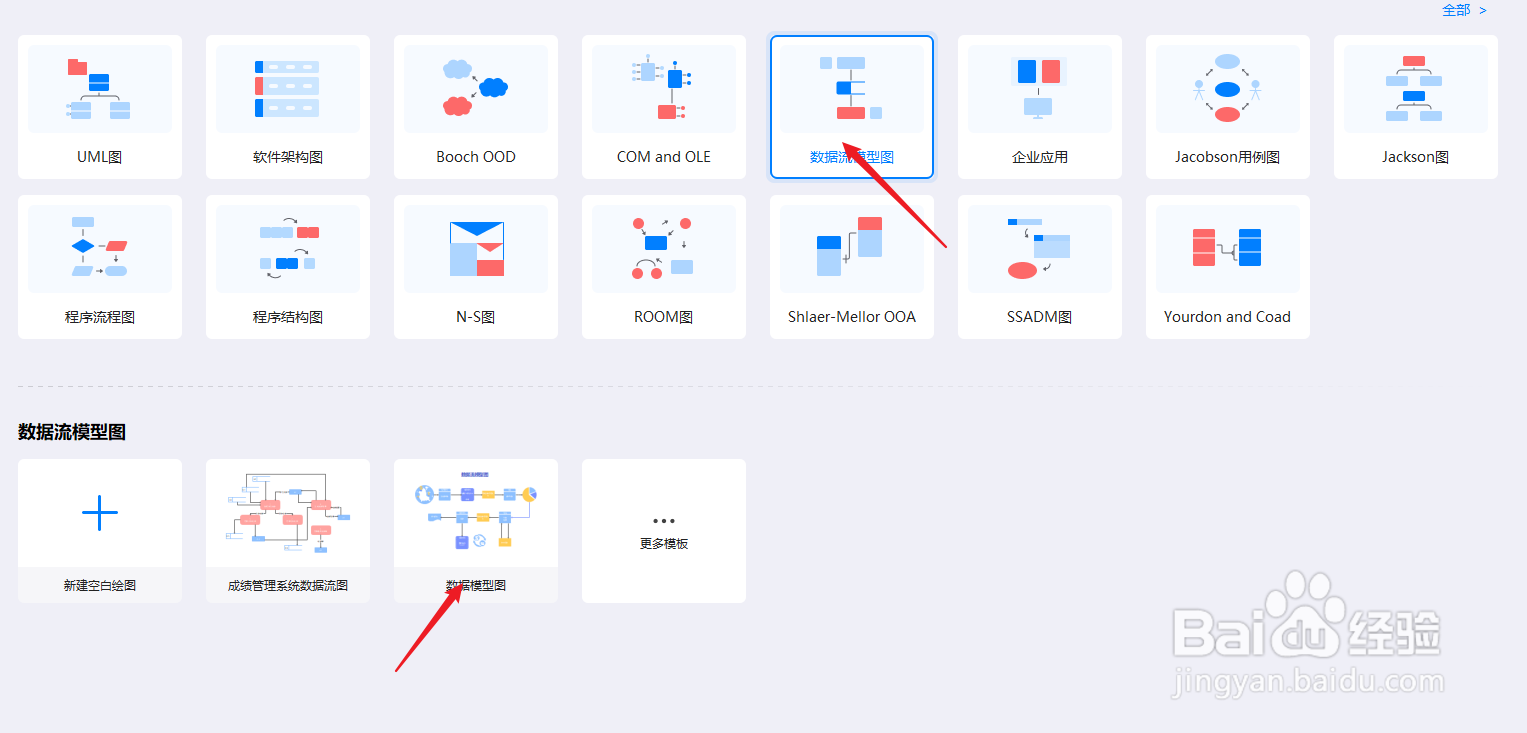
Task: Select the SSADM图 template category
Action: tap(1039, 267)
